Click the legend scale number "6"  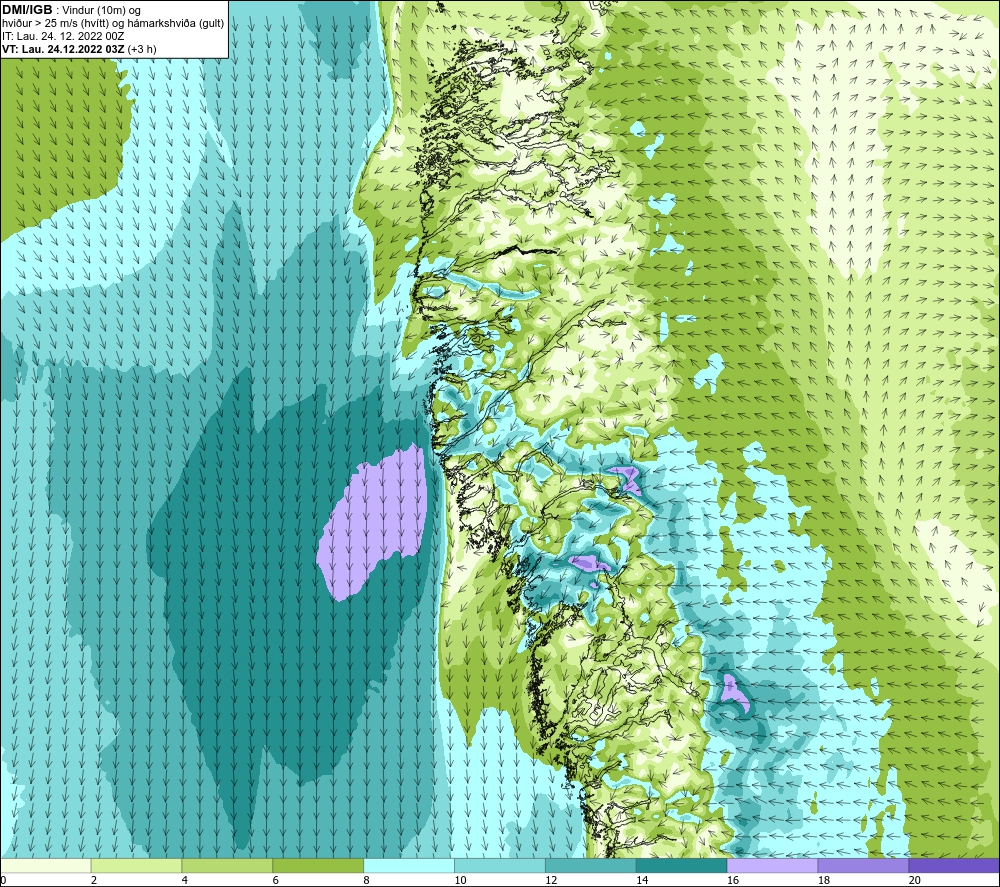(x=276, y=880)
